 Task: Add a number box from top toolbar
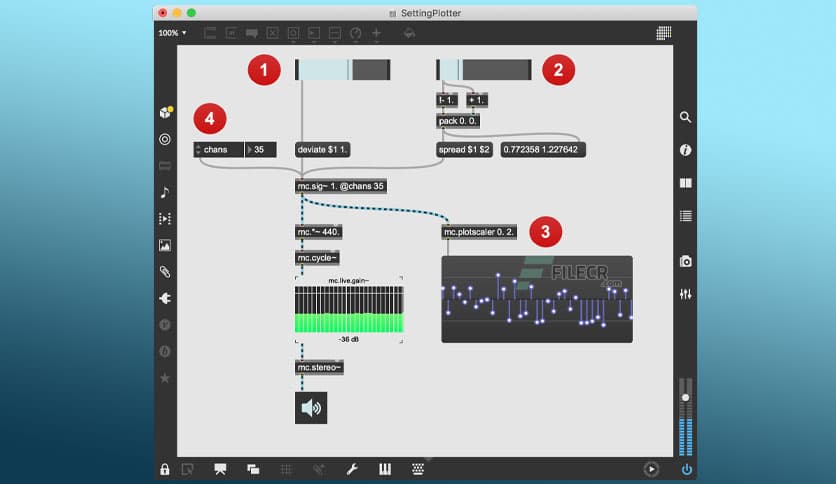pos(314,33)
